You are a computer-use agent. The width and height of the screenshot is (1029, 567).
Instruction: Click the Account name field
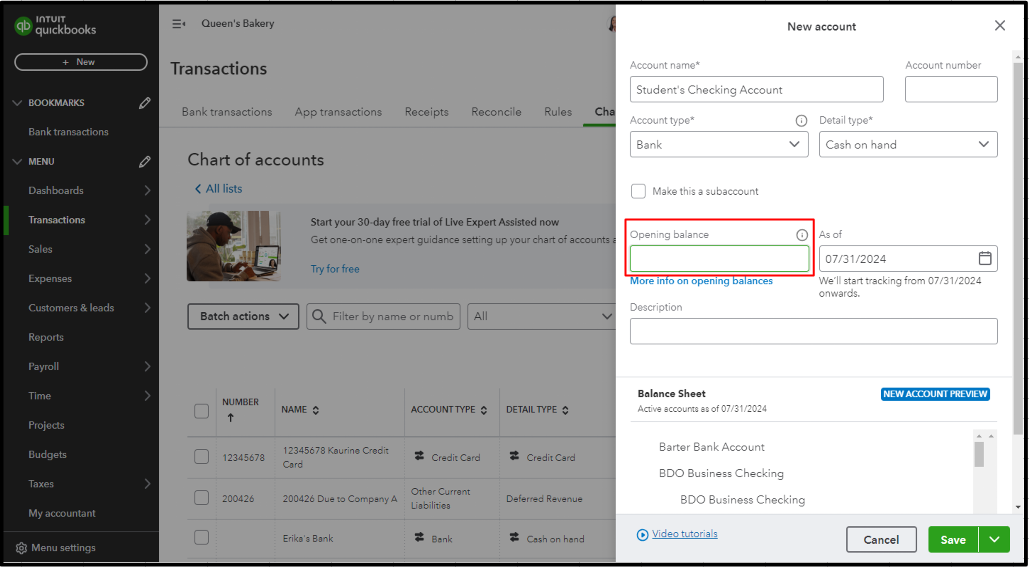point(757,89)
